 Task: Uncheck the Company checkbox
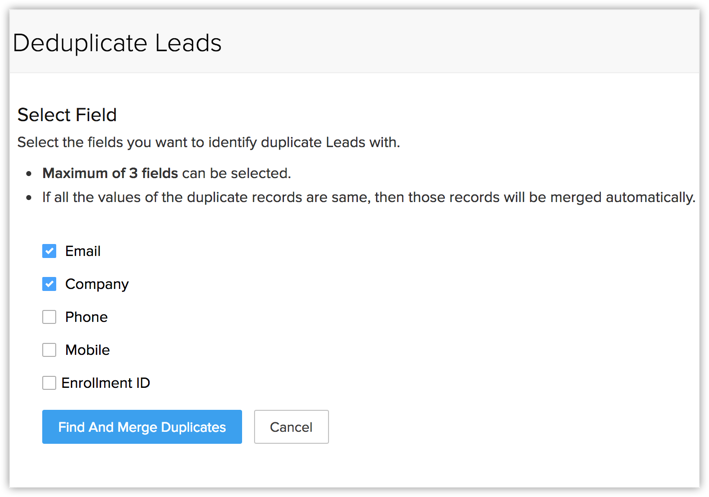[x=49, y=284]
